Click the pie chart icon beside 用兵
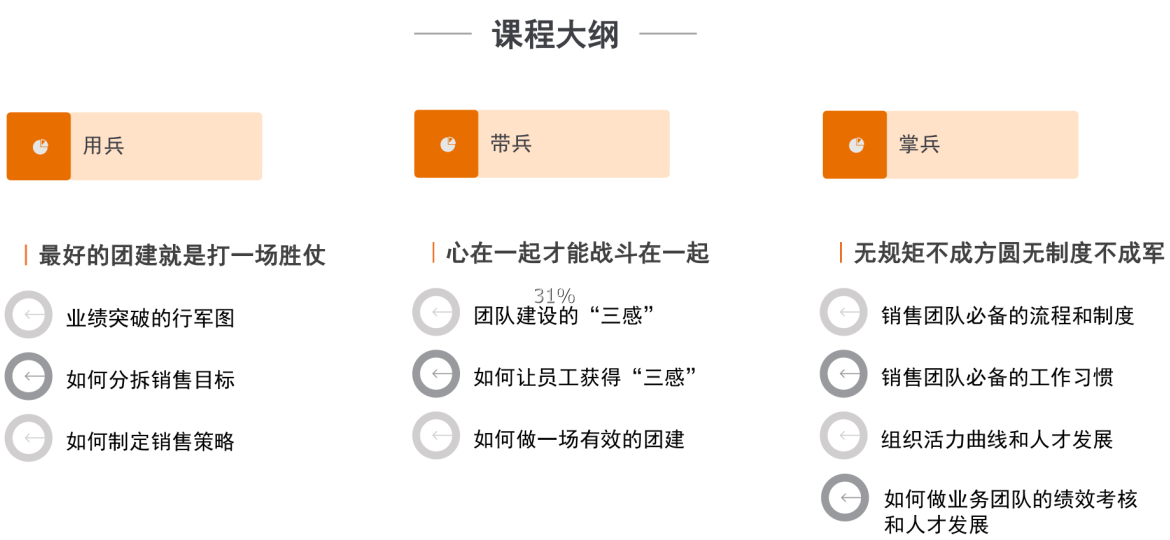The width and height of the screenshot is (1170, 540). pos(40,146)
